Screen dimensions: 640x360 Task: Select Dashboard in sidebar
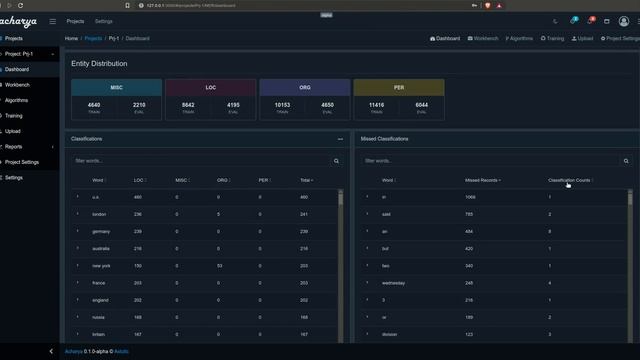[29, 69]
